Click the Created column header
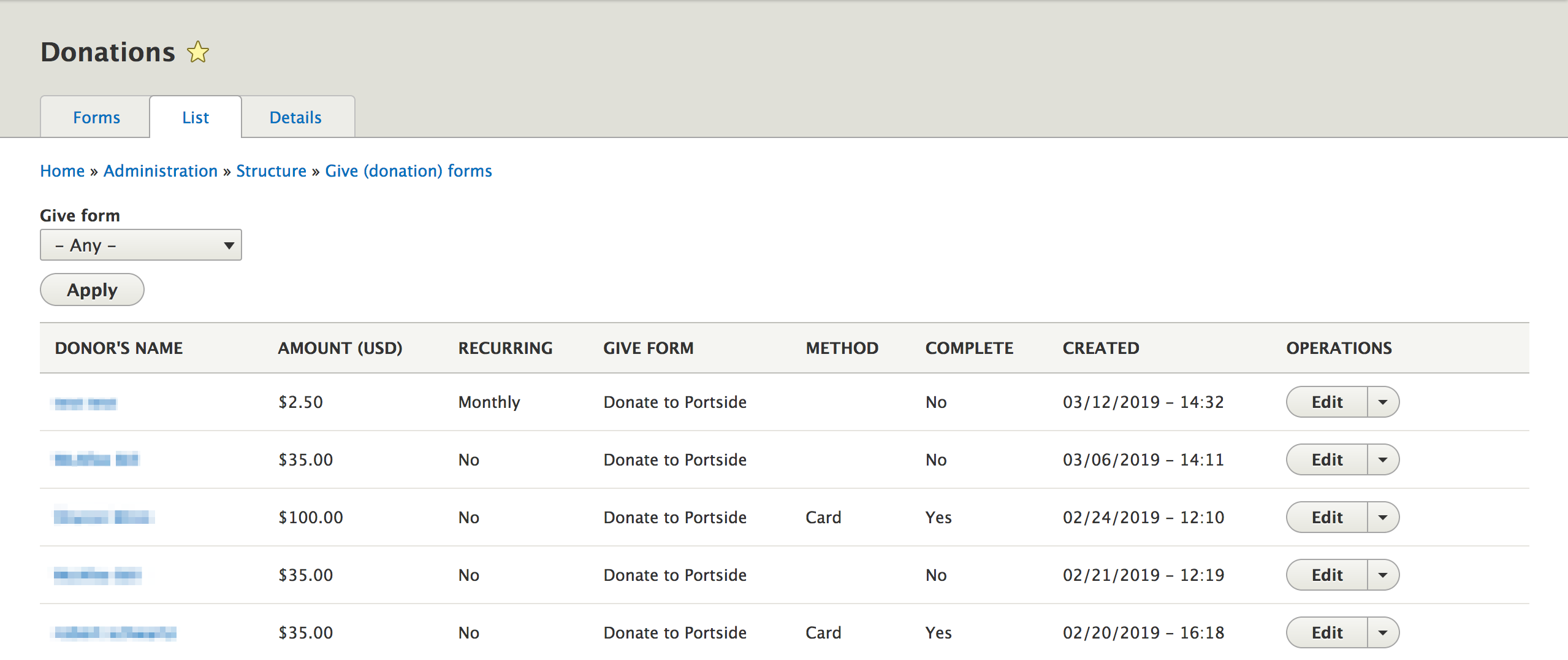1568x660 pixels. tap(1101, 348)
